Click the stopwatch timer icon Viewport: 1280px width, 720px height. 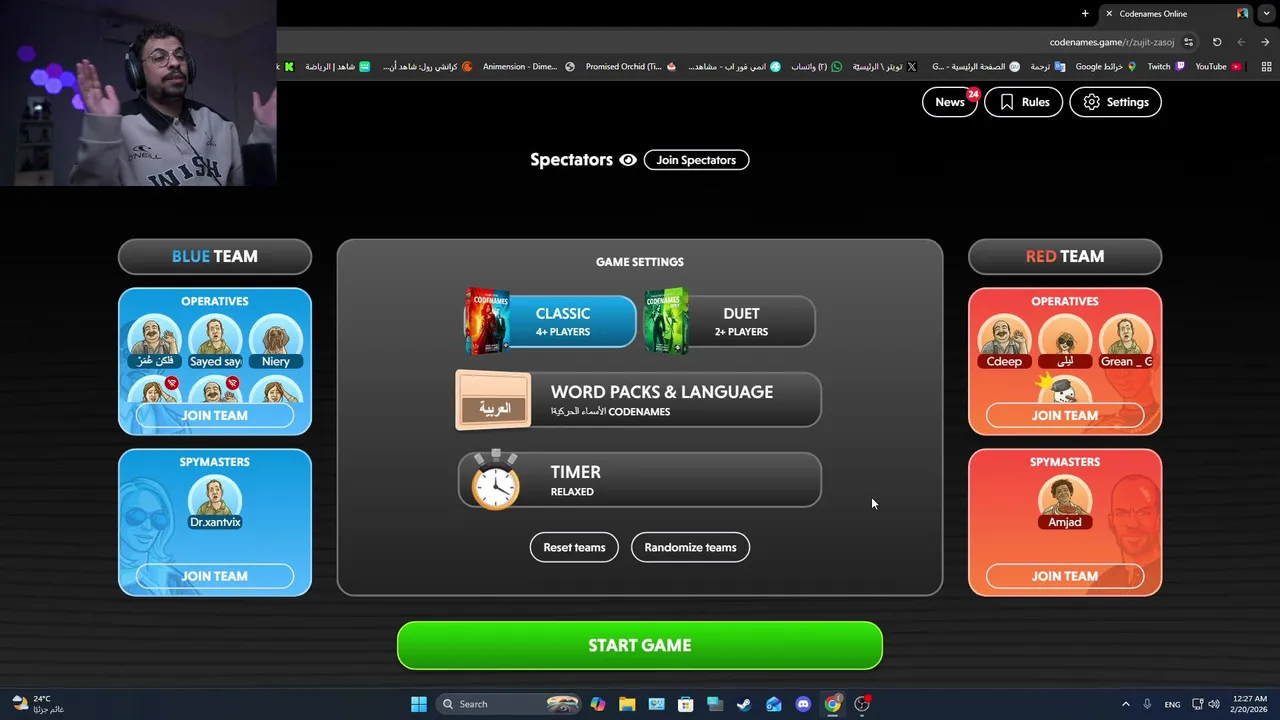496,480
